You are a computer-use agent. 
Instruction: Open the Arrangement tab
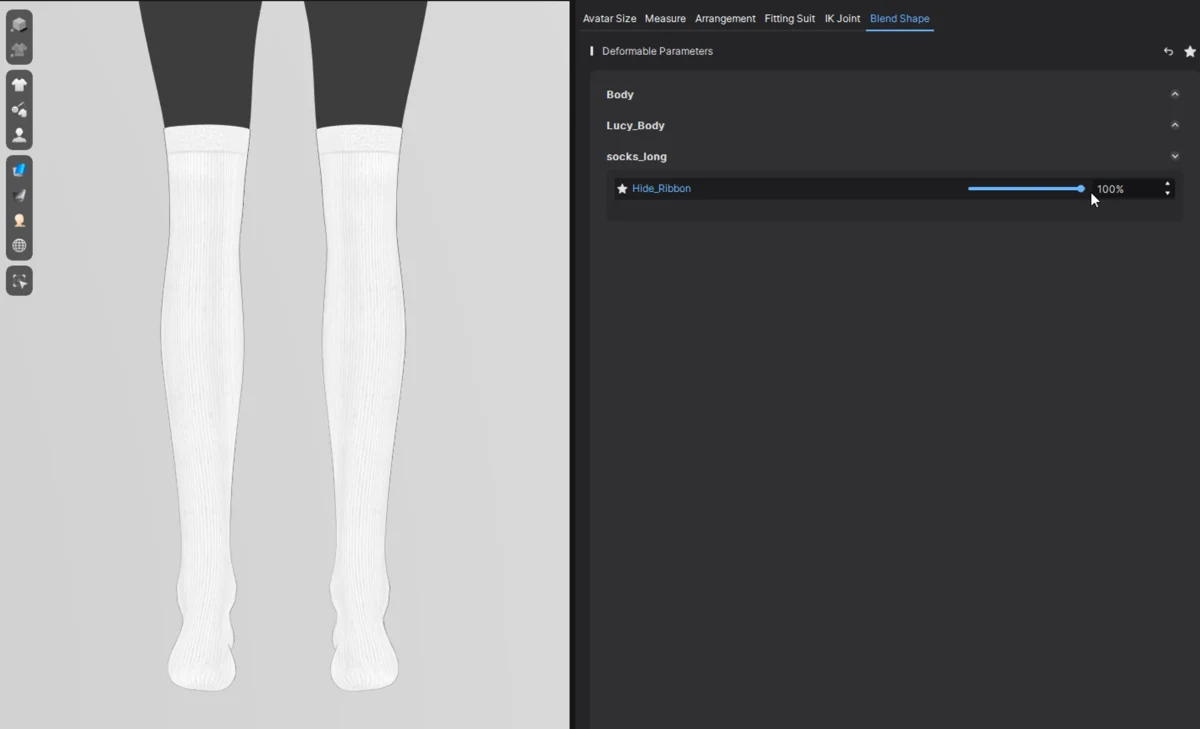click(725, 18)
